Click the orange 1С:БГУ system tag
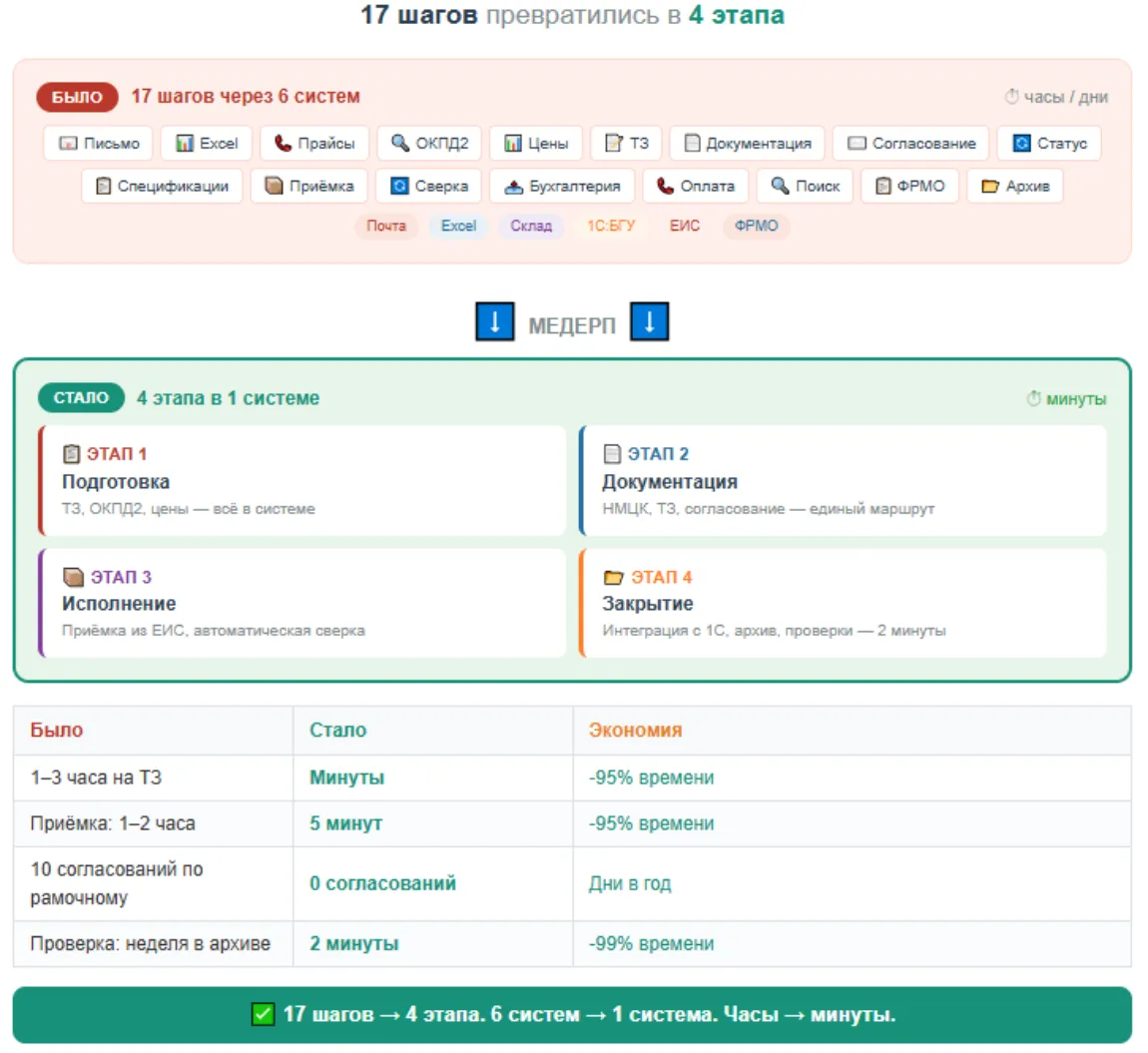 (x=611, y=226)
